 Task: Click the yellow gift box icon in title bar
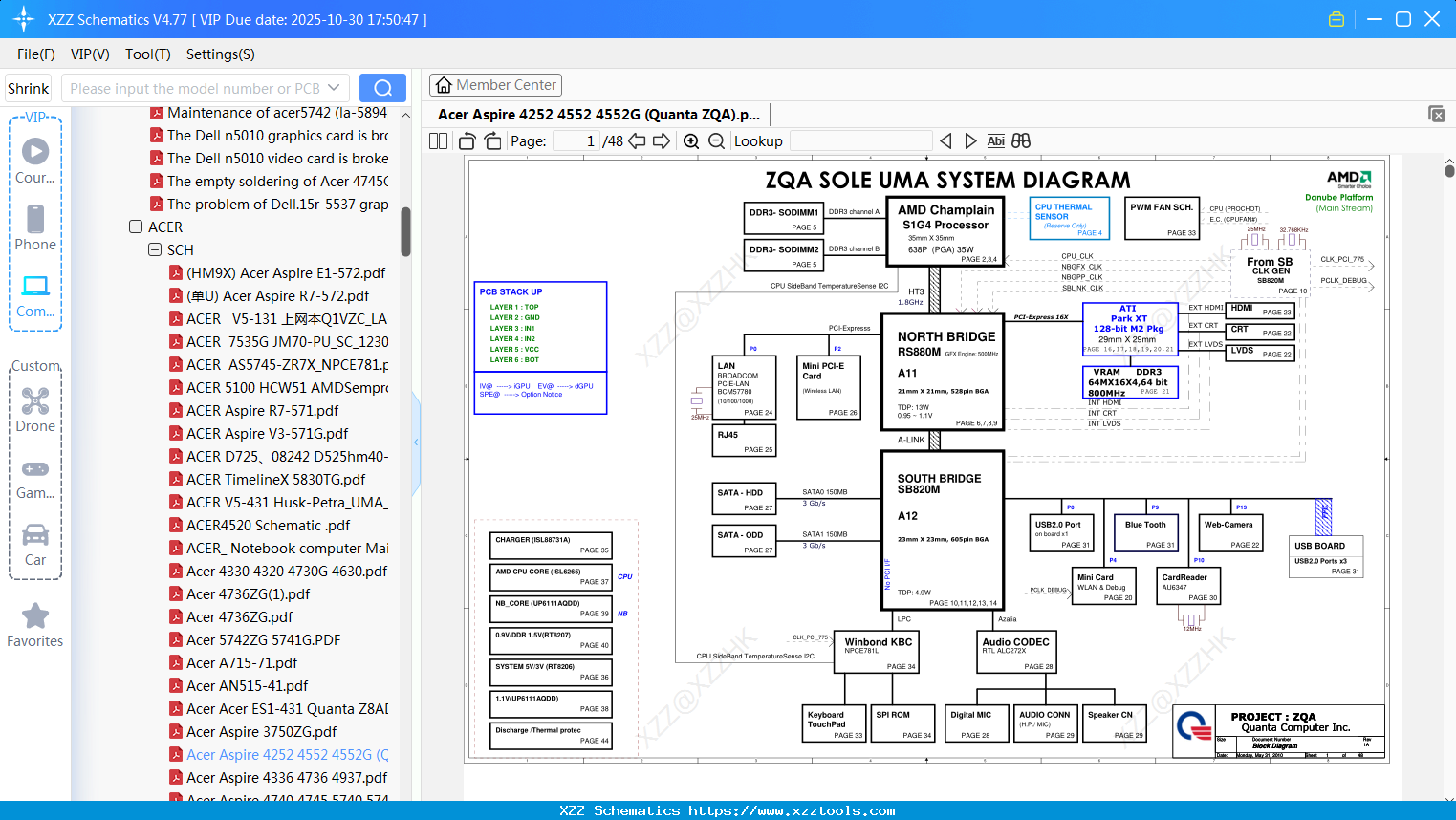1336,19
